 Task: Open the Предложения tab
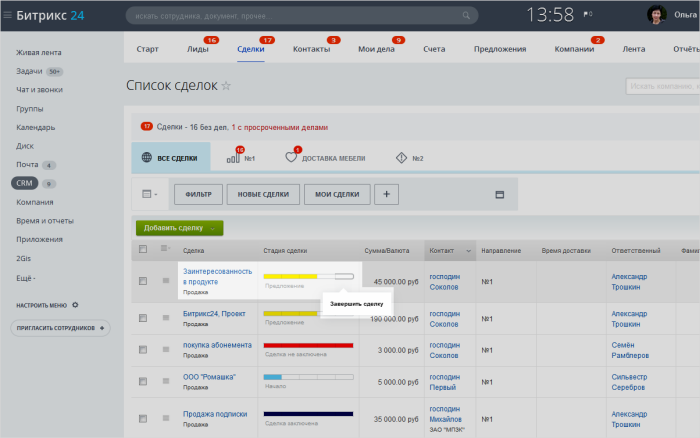click(x=500, y=49)
